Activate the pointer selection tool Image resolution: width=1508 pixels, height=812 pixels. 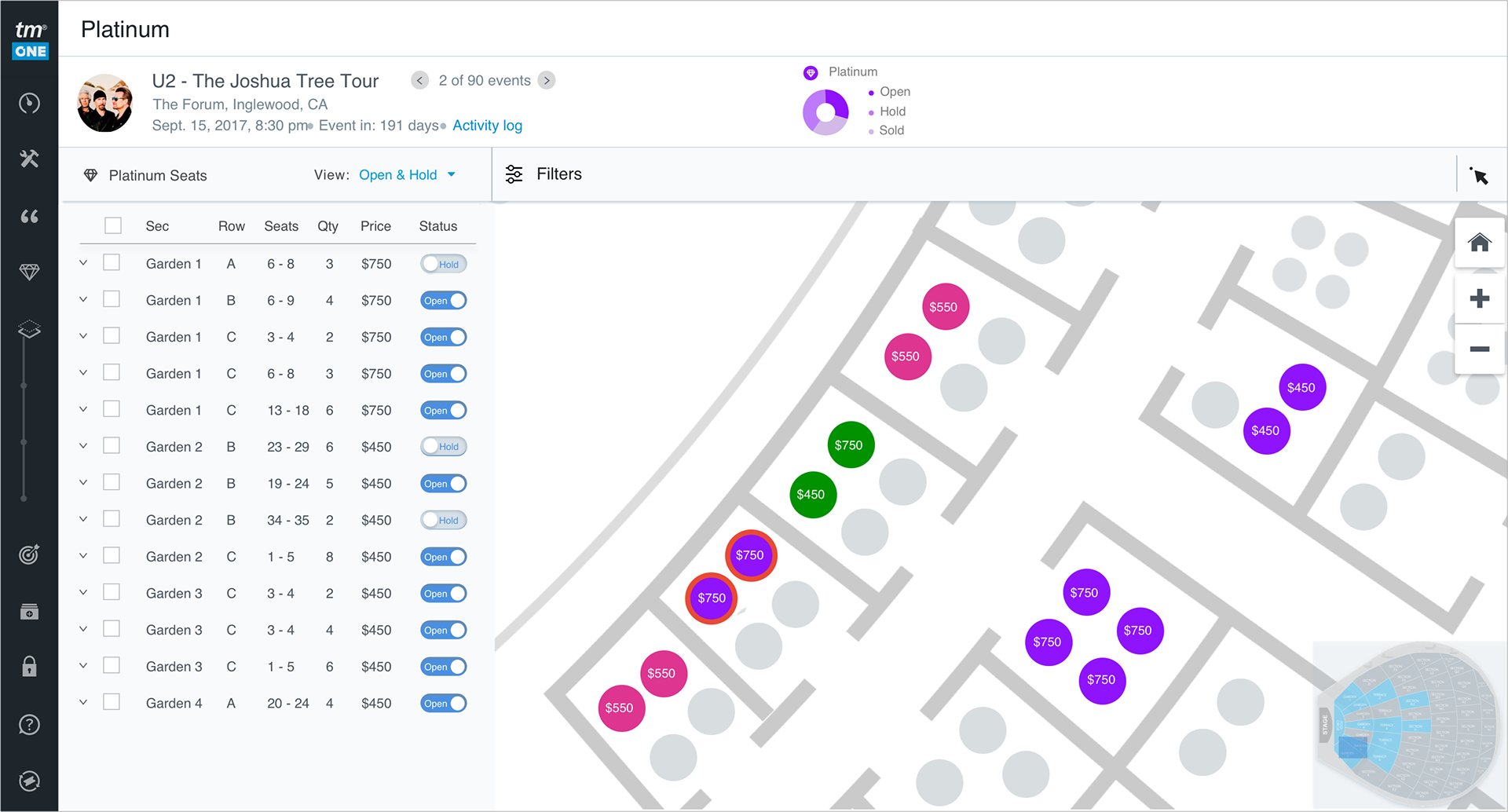pyautogui.click(x=1479, y=175)
